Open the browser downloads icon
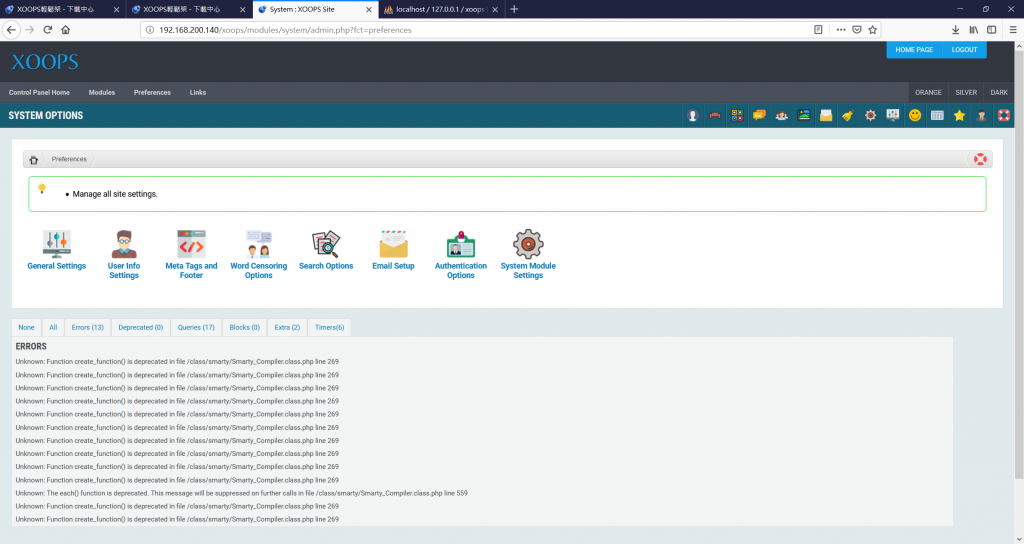The image size is (1024, 544). [x=955, y=30]
